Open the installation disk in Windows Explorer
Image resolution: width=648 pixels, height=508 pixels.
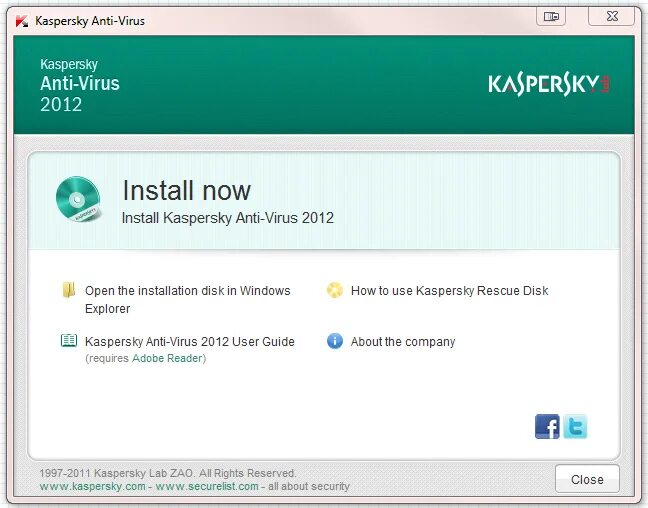point(188,299)
